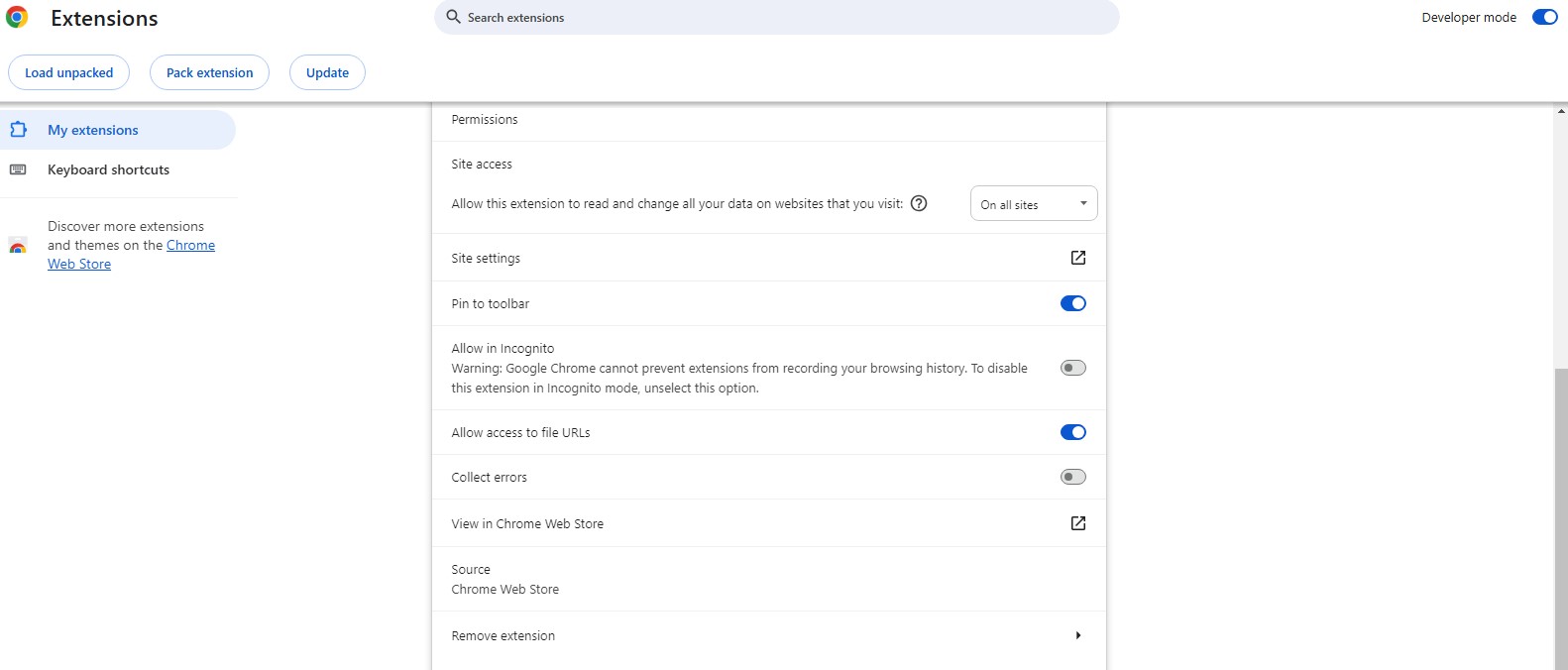
Task: Enable the Collect errors toggle
Action: 1073,477
